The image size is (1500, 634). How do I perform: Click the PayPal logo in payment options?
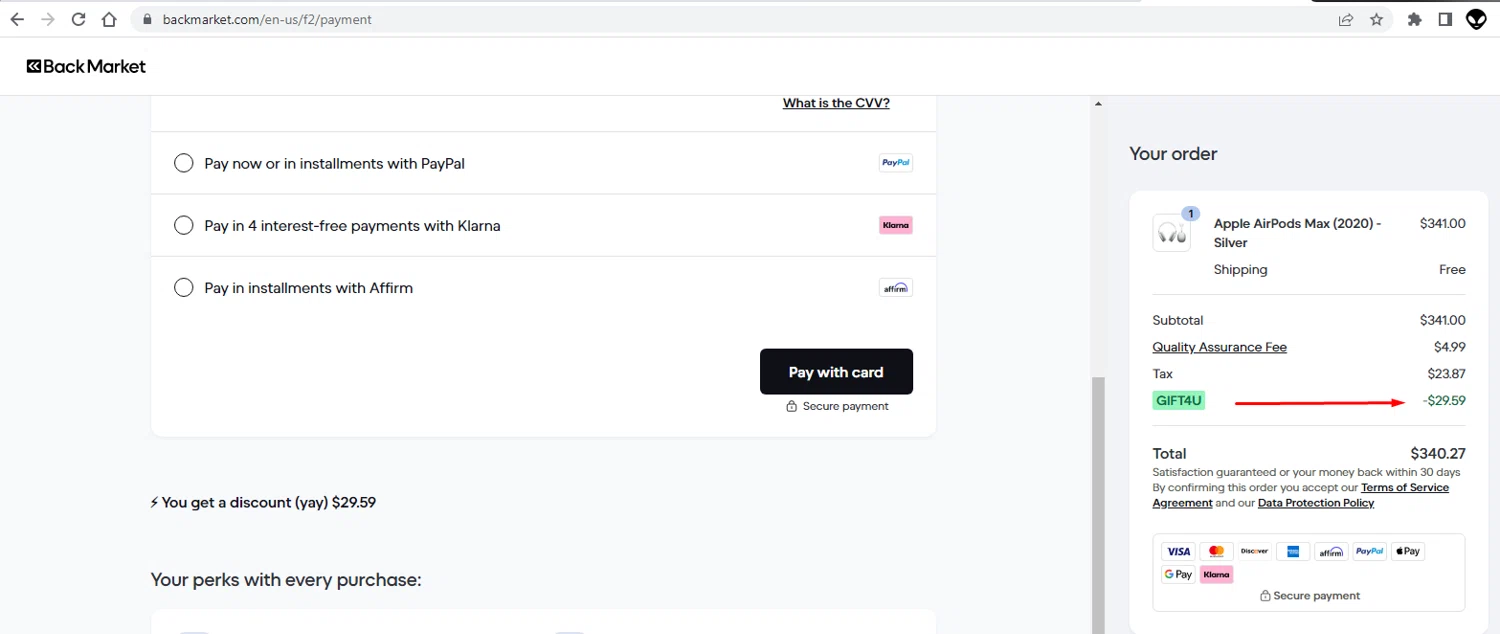coord(896,163)
